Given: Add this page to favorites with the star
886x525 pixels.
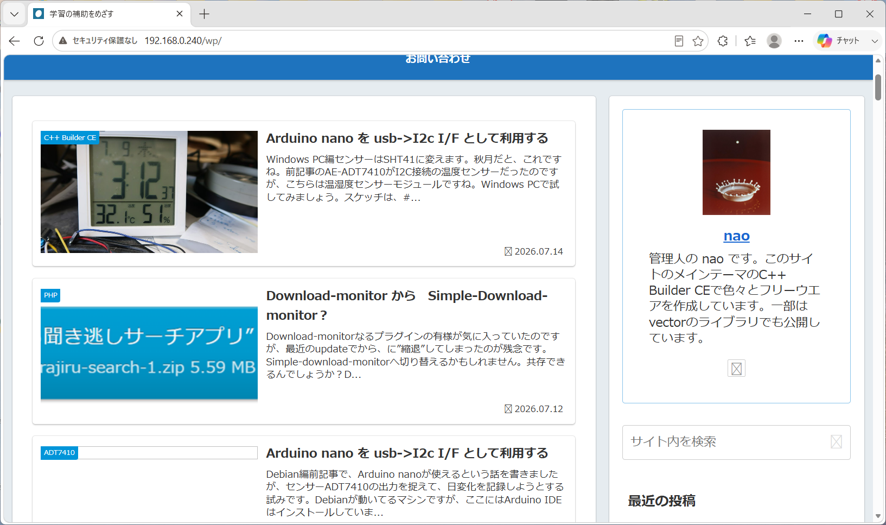Looking at the screenshot, I should 698,41.
